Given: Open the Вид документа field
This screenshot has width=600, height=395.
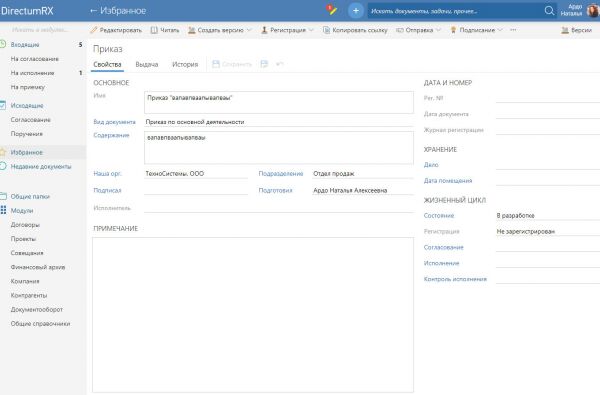Looking at the screenshot, I should coord(279,122).
